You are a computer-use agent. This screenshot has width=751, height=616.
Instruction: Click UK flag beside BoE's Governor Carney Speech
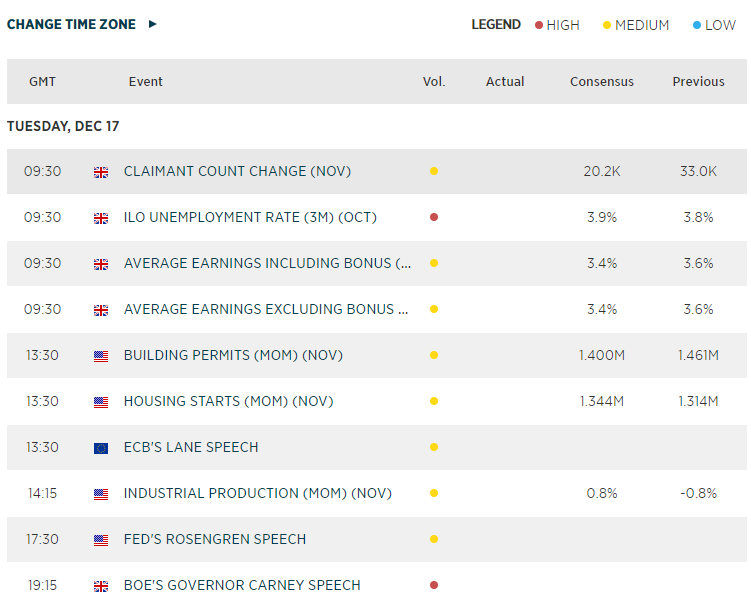pos(101,586)
